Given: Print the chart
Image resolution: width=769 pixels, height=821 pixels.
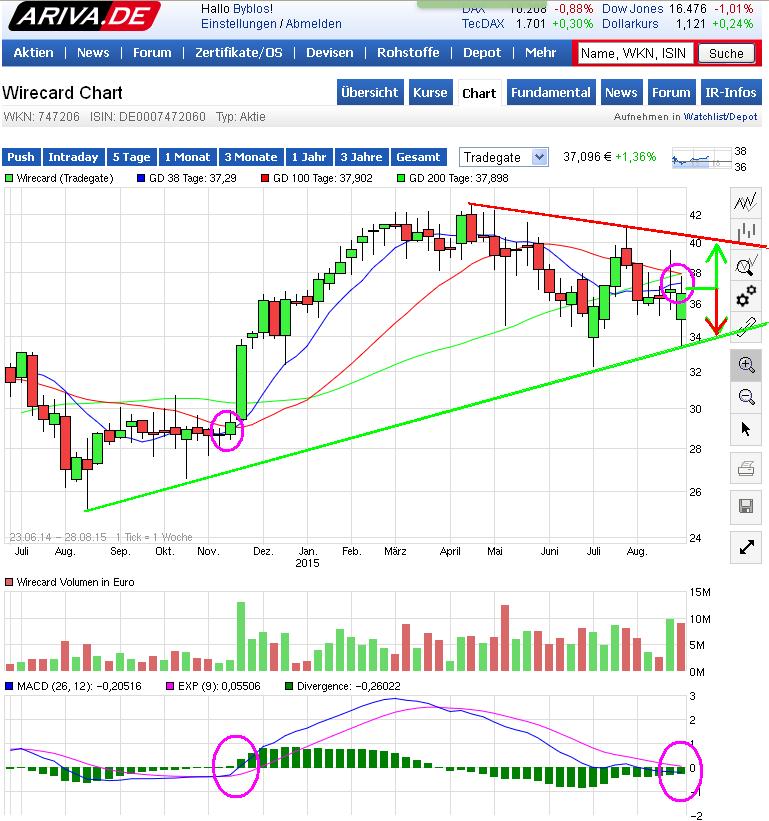Looking at the screenshot, I should (x=746, y=468).
